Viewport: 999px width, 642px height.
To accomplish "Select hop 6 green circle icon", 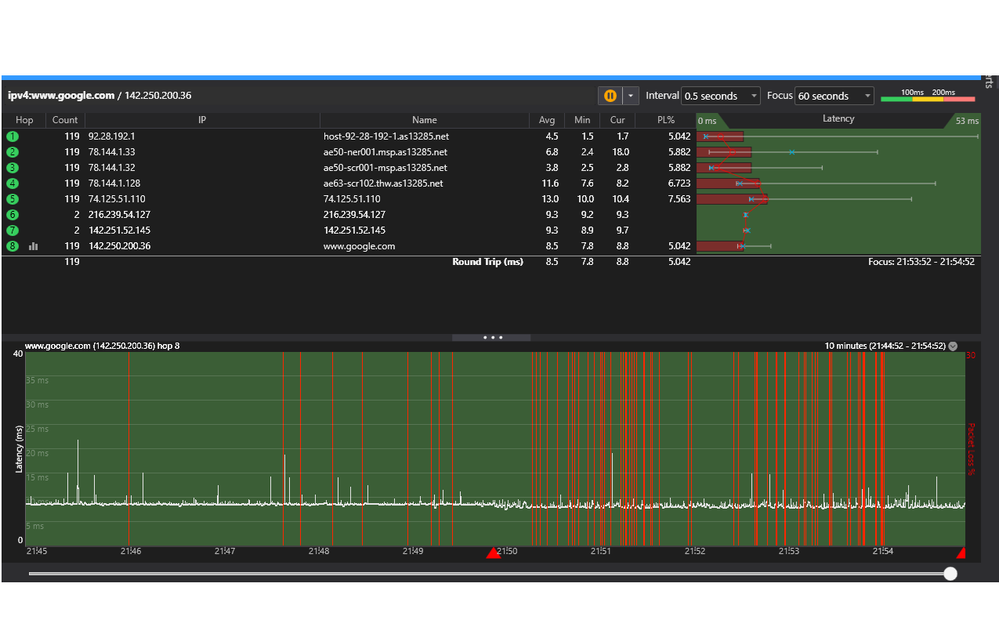I will (x=13, y=215).
